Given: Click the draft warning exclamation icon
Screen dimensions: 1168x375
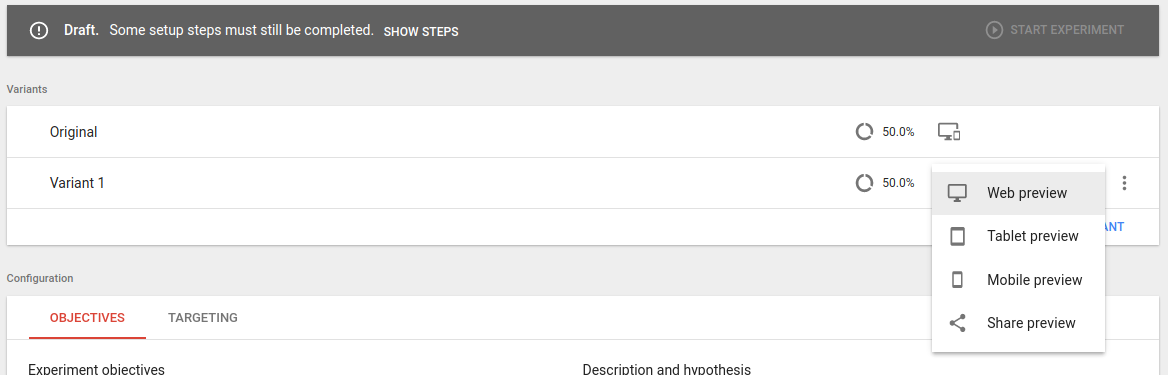Looking at the screenshot, I should click(39, 31).
